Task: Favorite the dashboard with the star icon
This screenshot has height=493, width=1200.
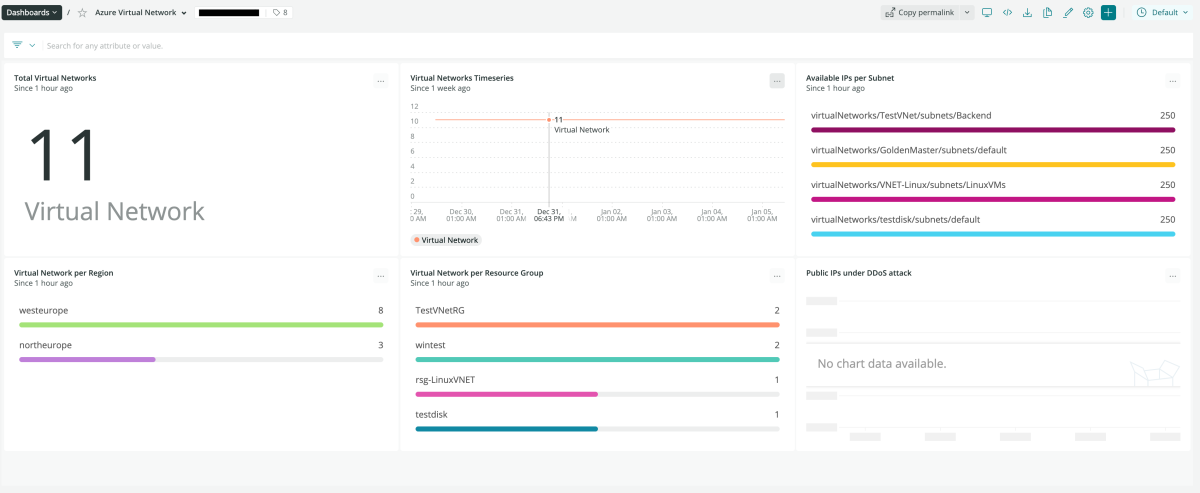Action: [x=82, y=13]
